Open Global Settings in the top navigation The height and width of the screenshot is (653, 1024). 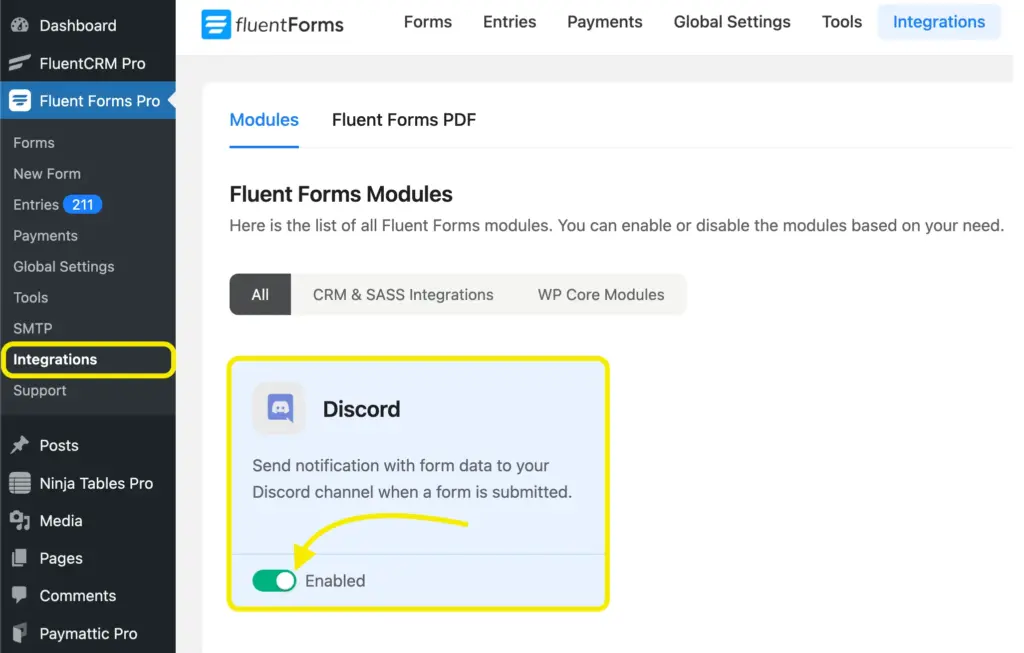731,21
